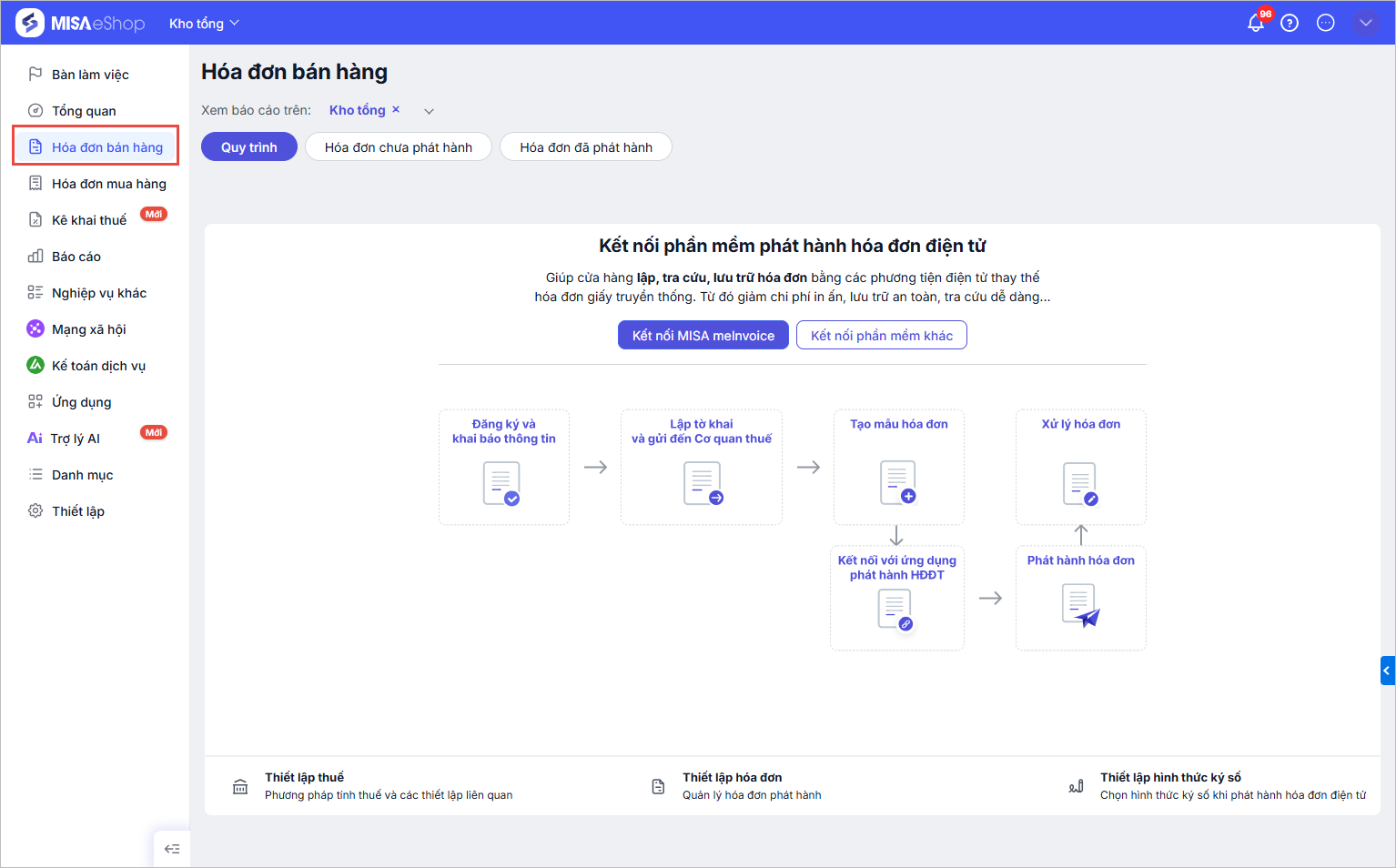The height and width of the screenshot is (868, 1396).
Task: Open Trợ lý AI from sidebar
Action: click(76, 439)
